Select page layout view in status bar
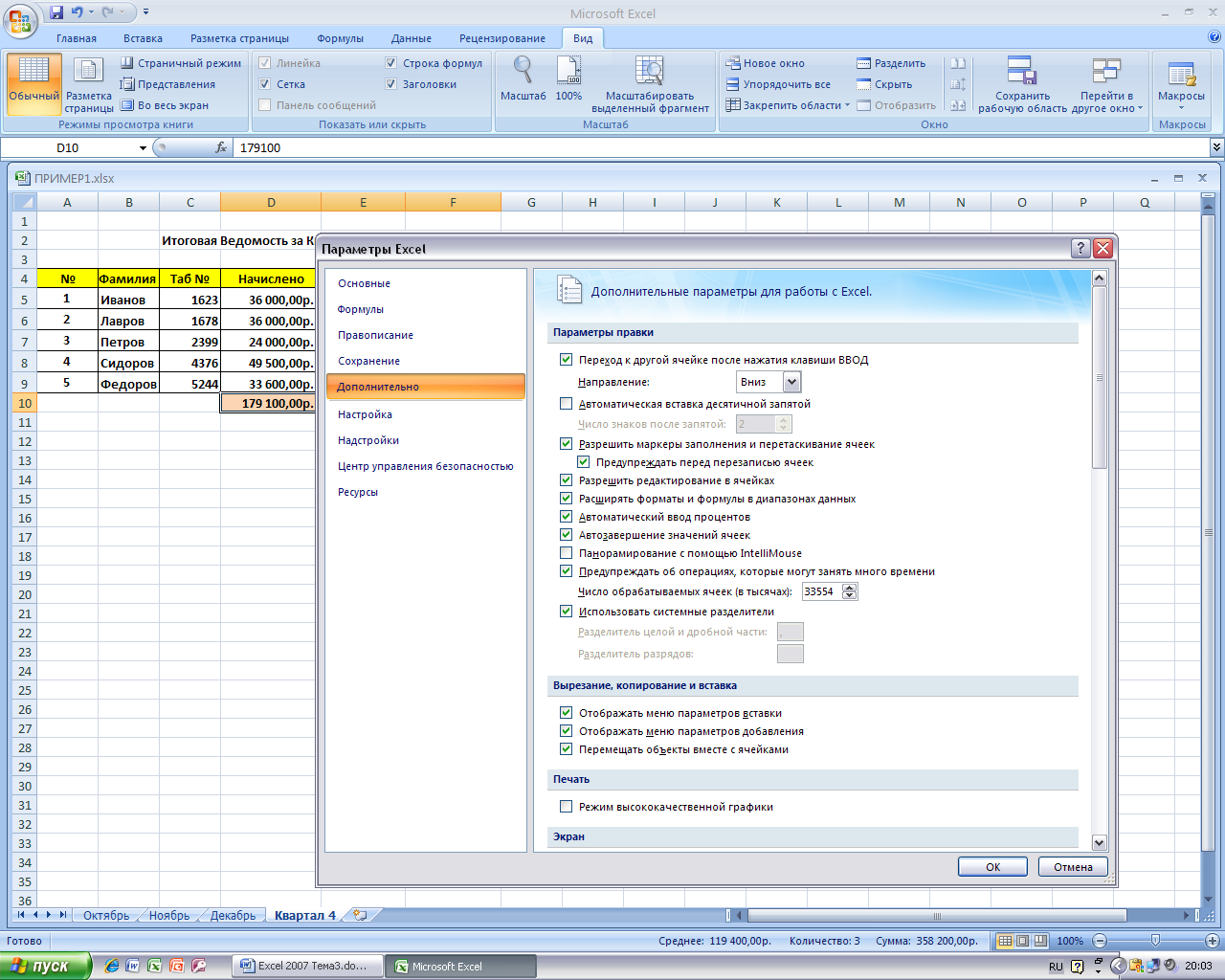1225x980 pixels. [x=1022, y=941]
